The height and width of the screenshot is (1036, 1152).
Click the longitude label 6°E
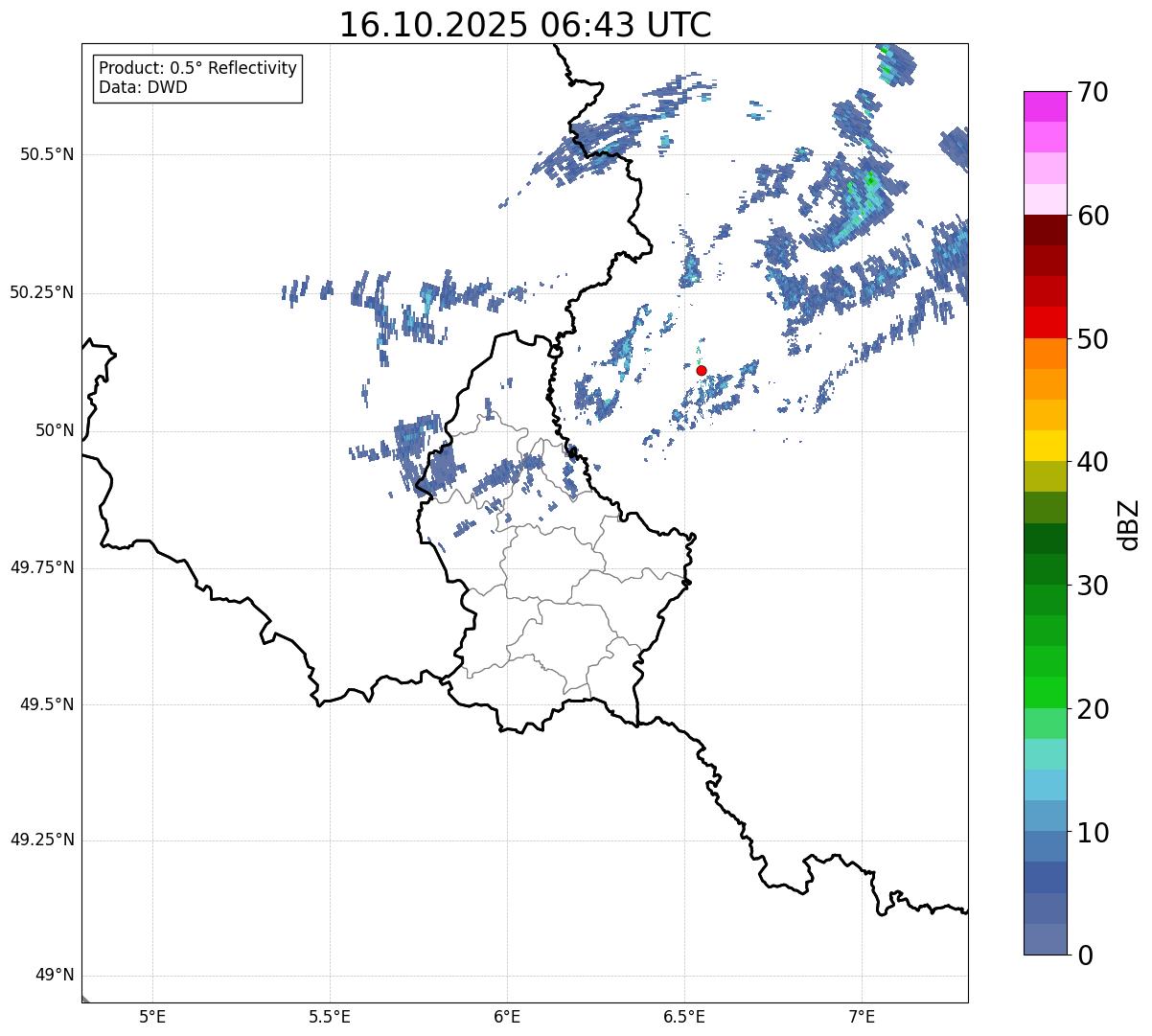(507, 1017)
